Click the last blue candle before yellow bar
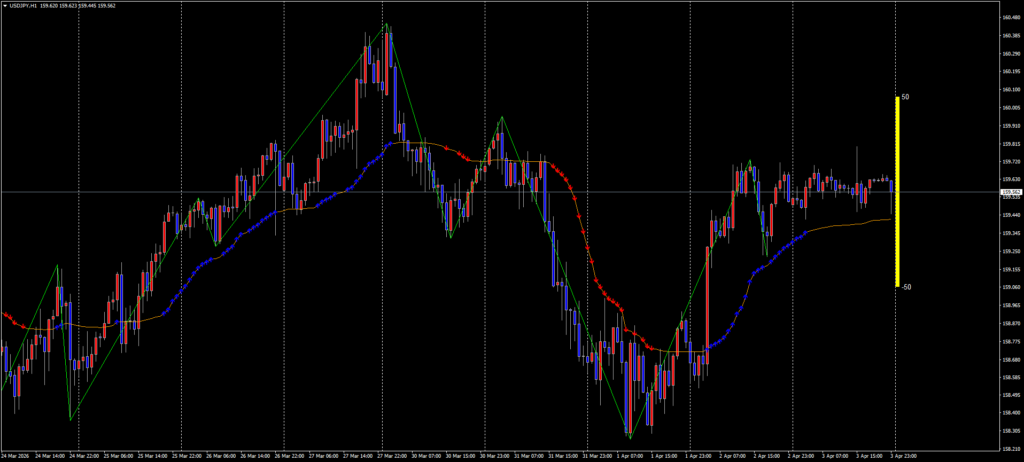 click(892, 185)
